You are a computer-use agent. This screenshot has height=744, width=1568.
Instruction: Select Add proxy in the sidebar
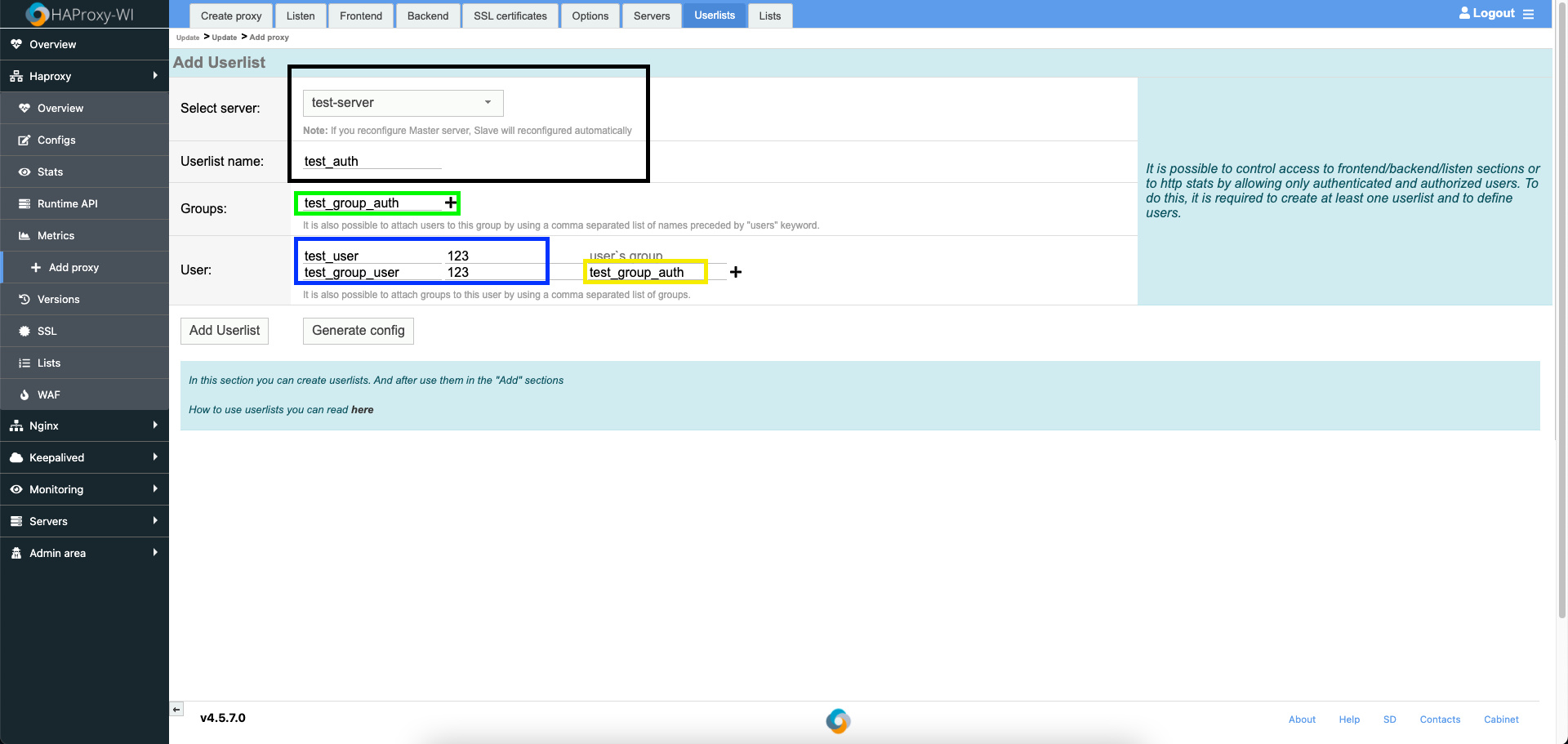coord(74,267)
